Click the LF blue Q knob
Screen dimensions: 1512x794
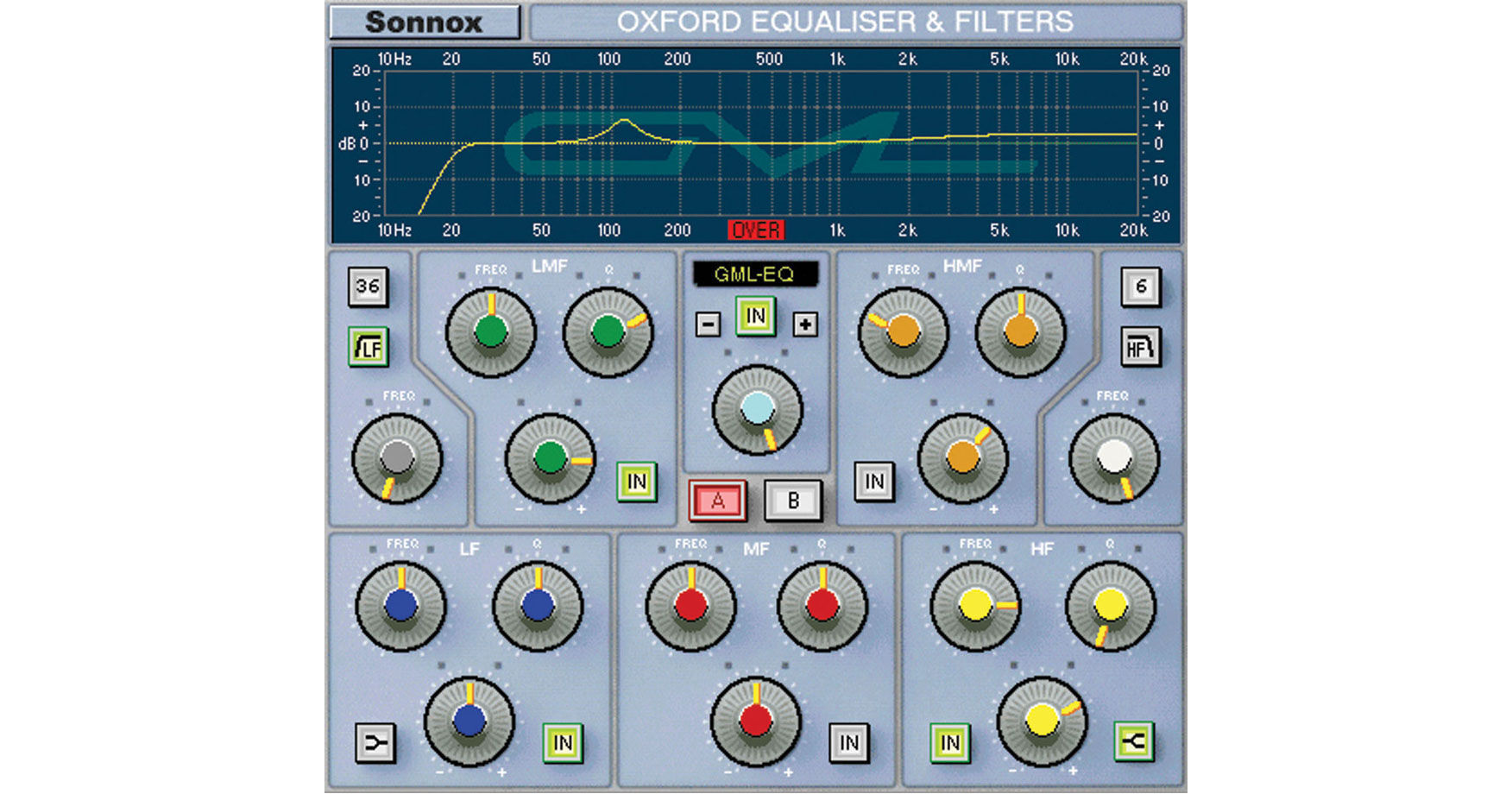pos(537,606)
